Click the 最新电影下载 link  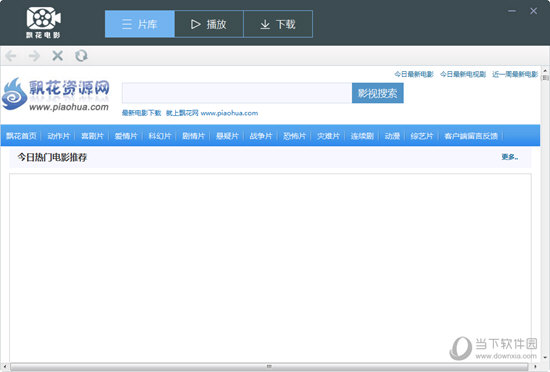coord(141,113)
